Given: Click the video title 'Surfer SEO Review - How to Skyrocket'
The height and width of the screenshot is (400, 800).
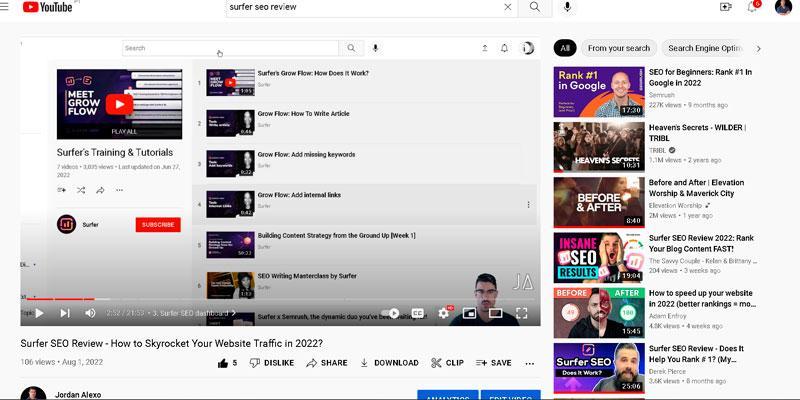Looking at the screenshot, I should [x=171, y=343].
